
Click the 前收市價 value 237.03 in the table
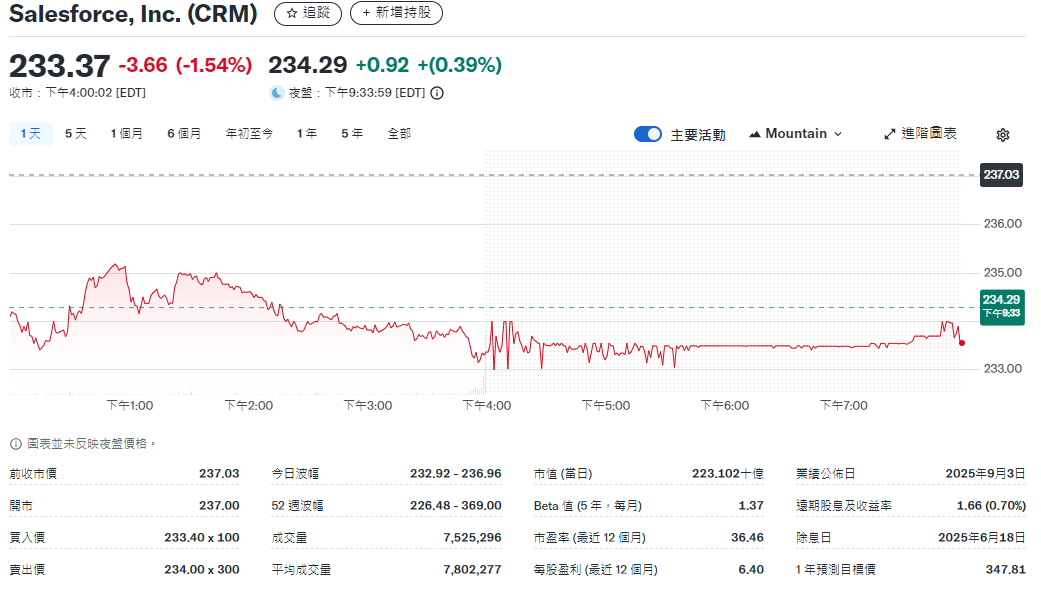tap(219, 473)
